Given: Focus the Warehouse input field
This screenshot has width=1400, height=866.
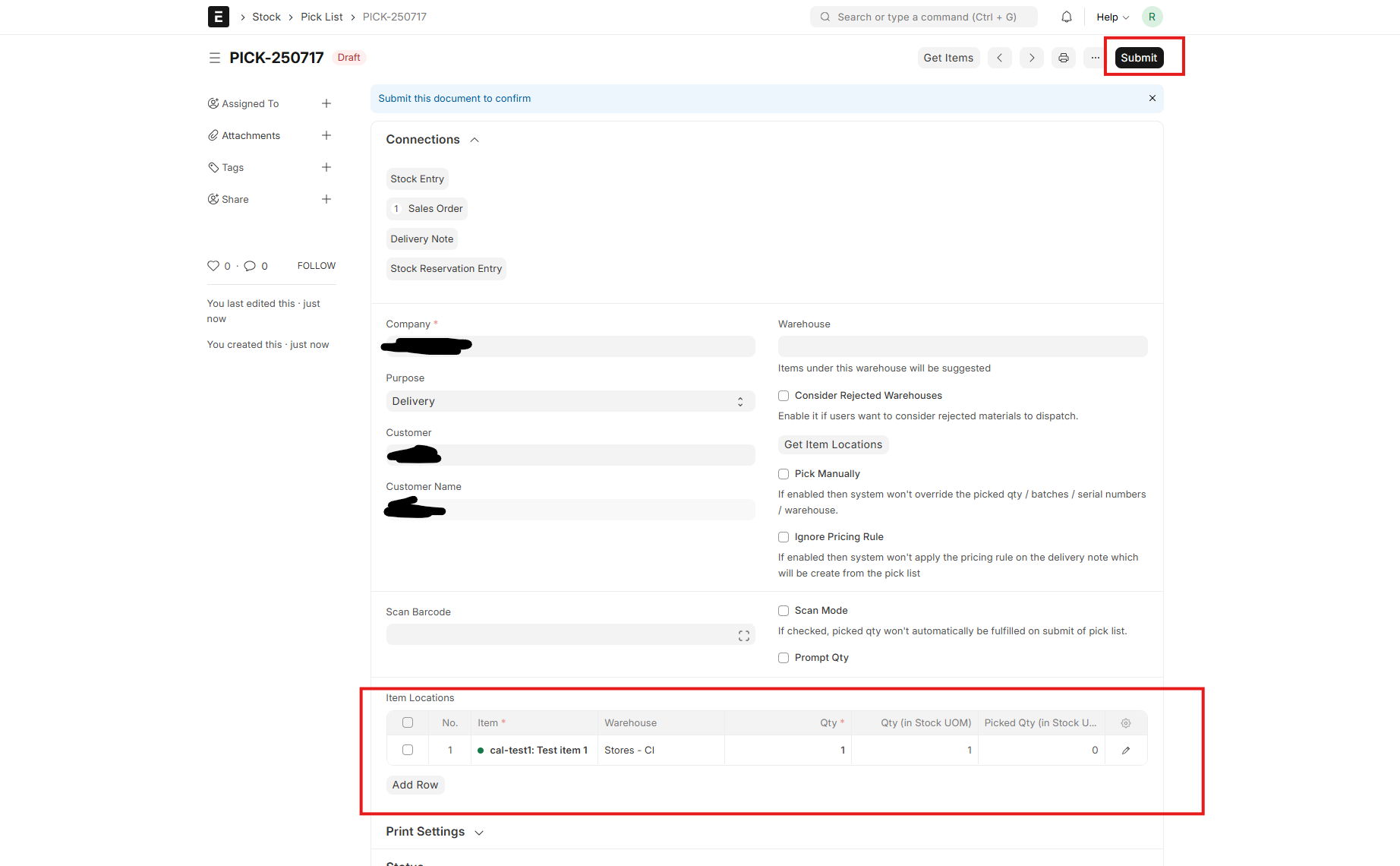Looking at the screenshot, I should tap(962, 346).
